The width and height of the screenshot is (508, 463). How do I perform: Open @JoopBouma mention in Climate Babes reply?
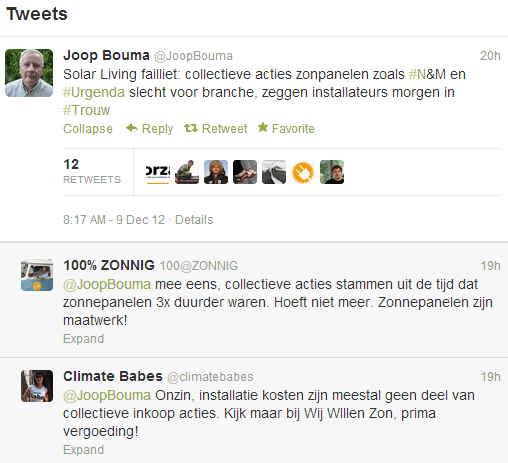point(107,395)
